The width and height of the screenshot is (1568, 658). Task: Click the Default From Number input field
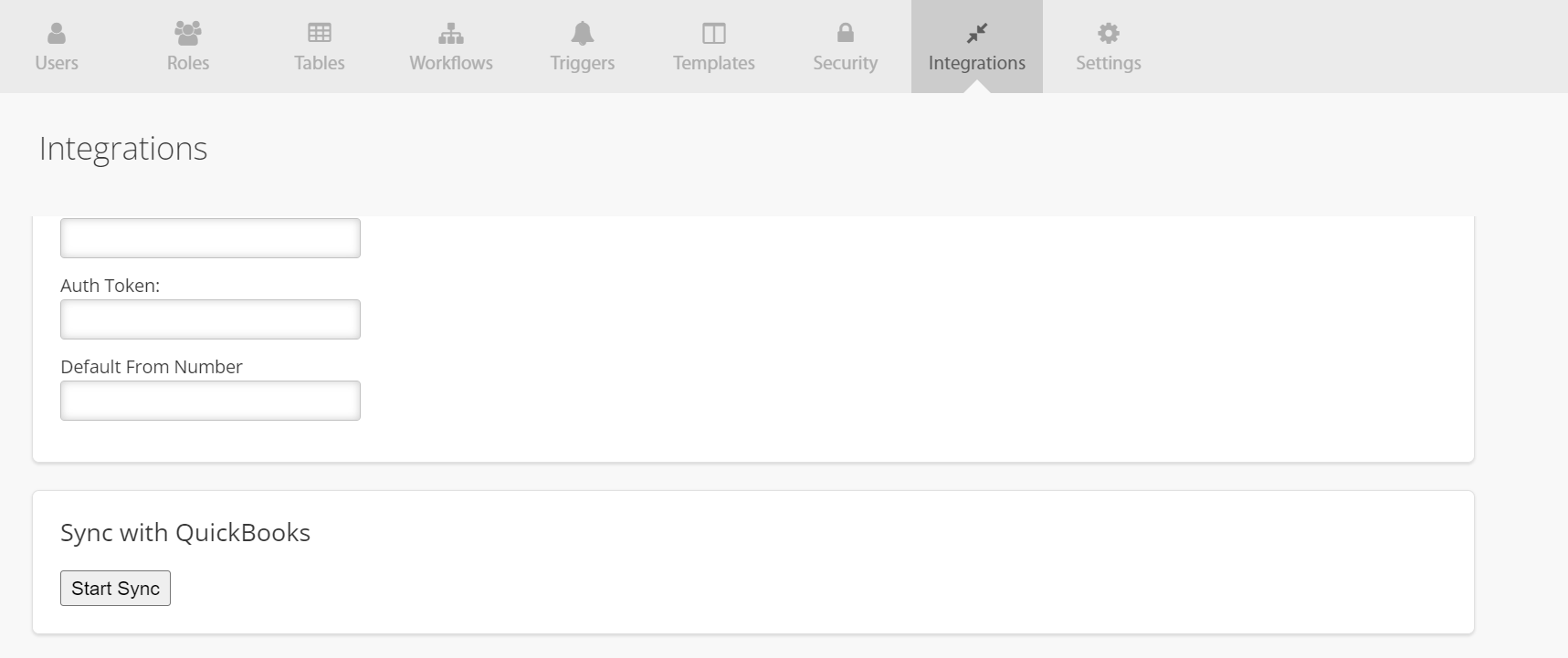click(x=210, y=401)
